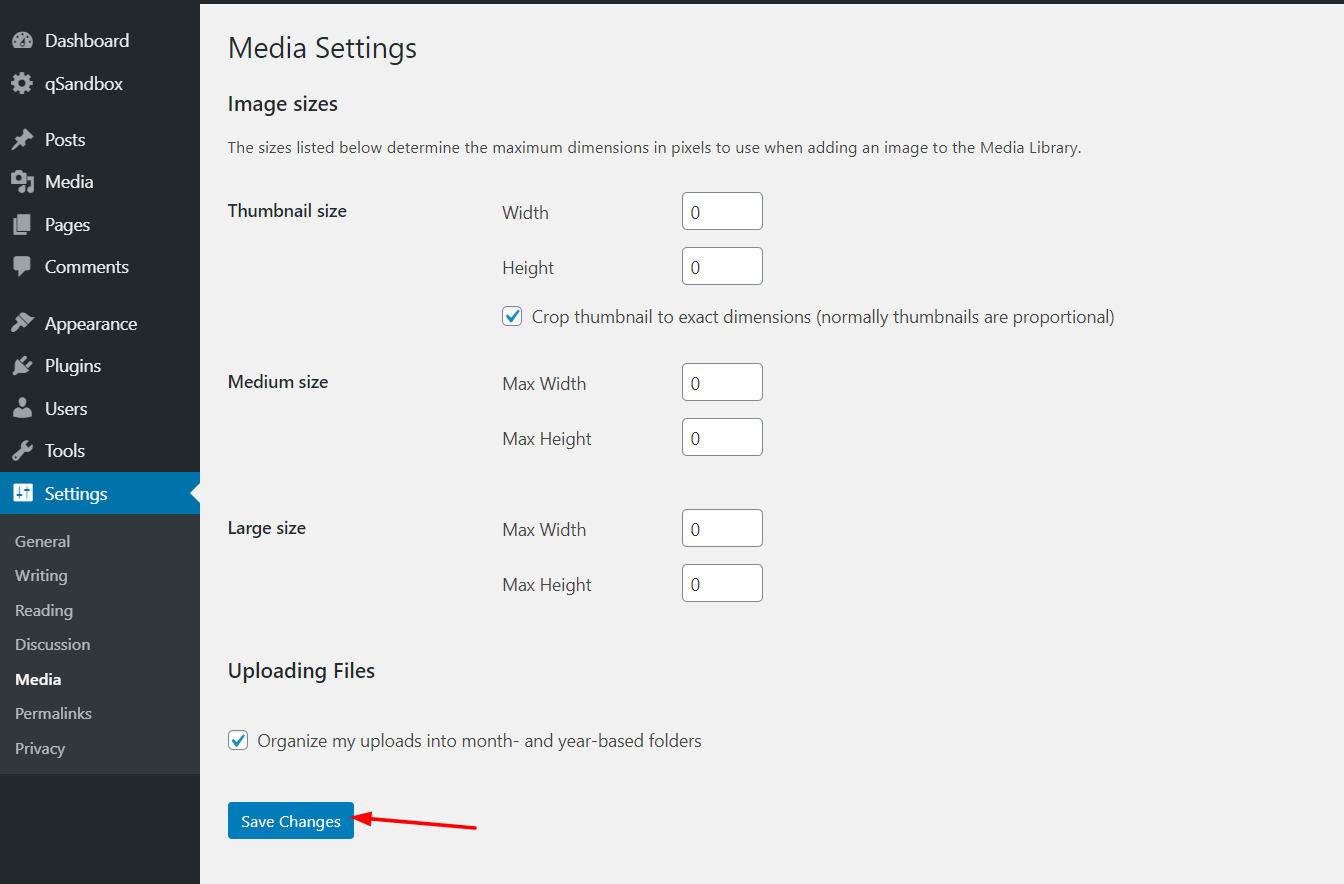Uncheck Crop thumbnail to exact dimensions
The width and height of the screenshot is (1344, 884).
coord(512,317)
